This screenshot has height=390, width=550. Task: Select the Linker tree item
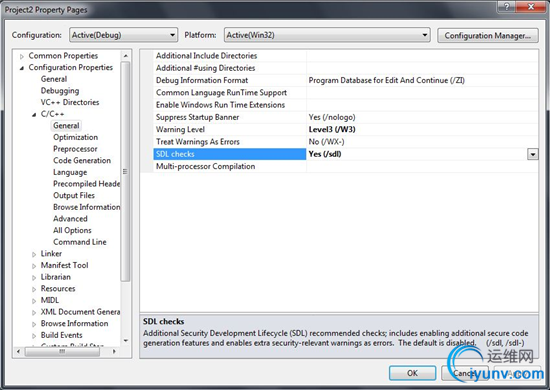pyautogui.click(x=51, y=253)
